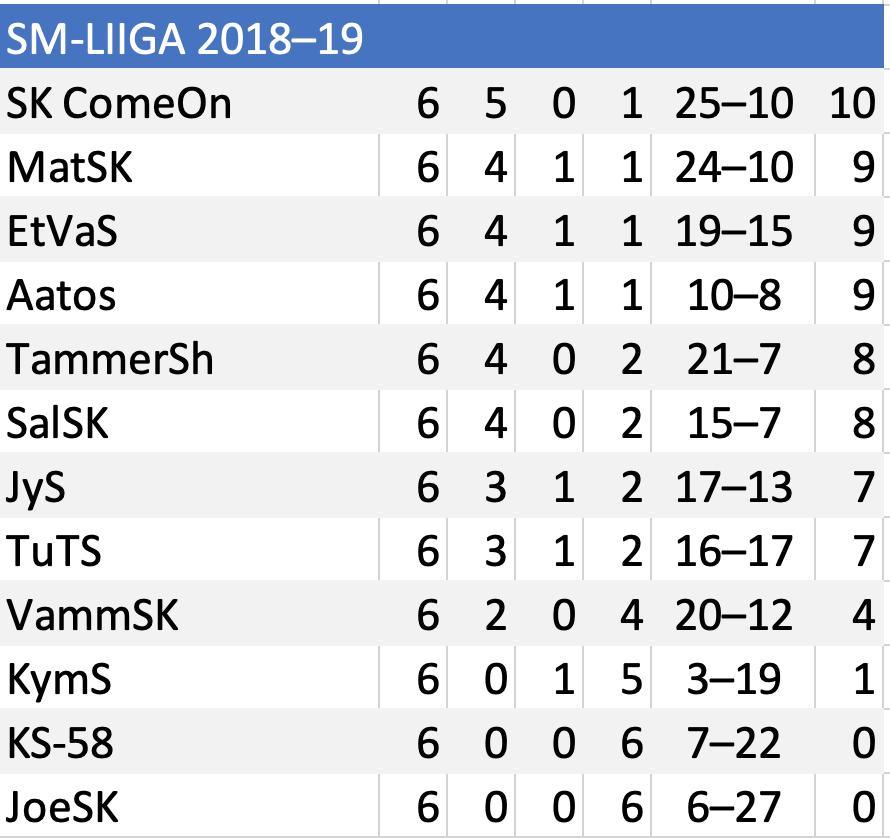Viewport: 890px width, 838px height.
Task: Click the 20–12 goals cell for VammSK
Action: click(x=734, y=615)
